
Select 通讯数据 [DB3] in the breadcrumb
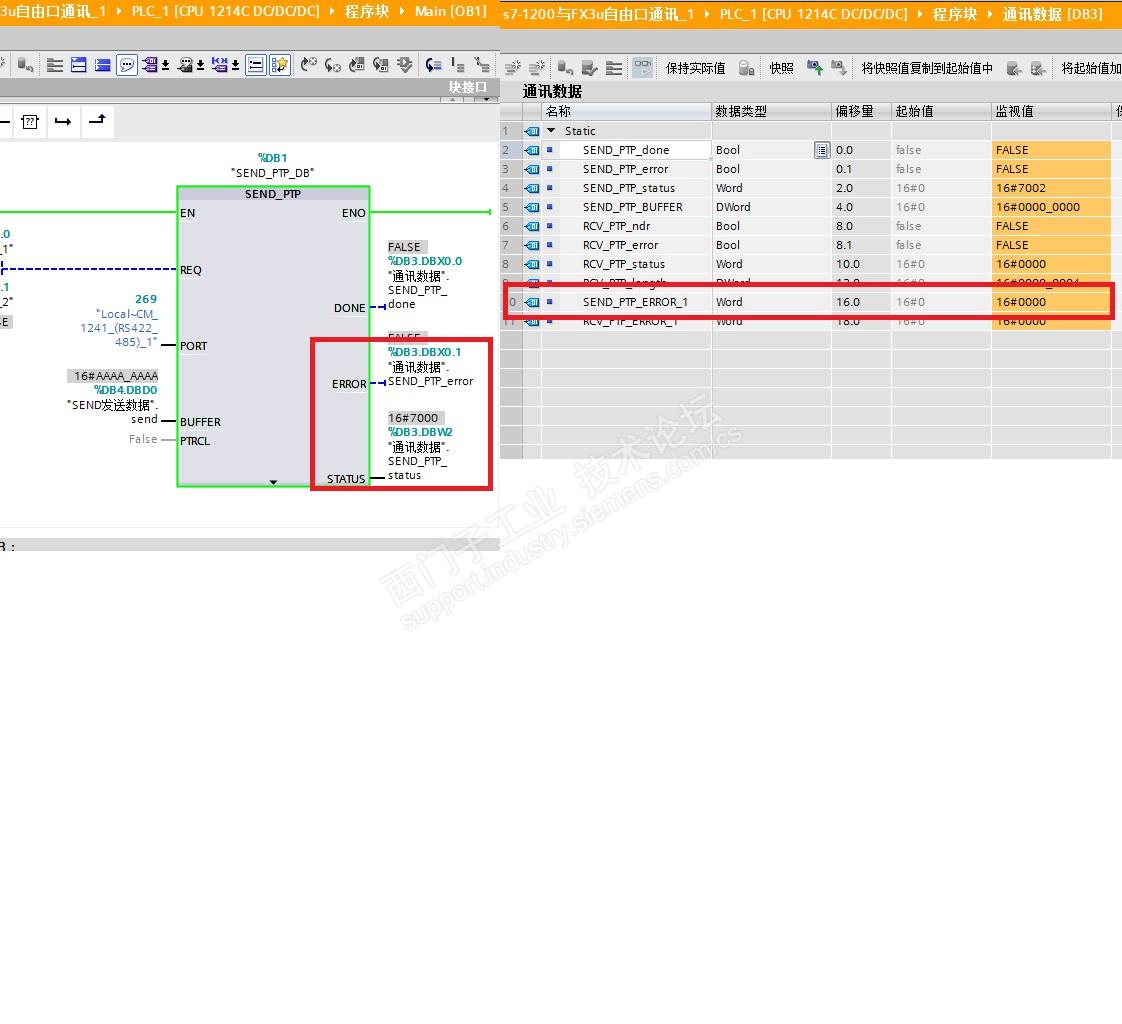tap(1052, 14)
